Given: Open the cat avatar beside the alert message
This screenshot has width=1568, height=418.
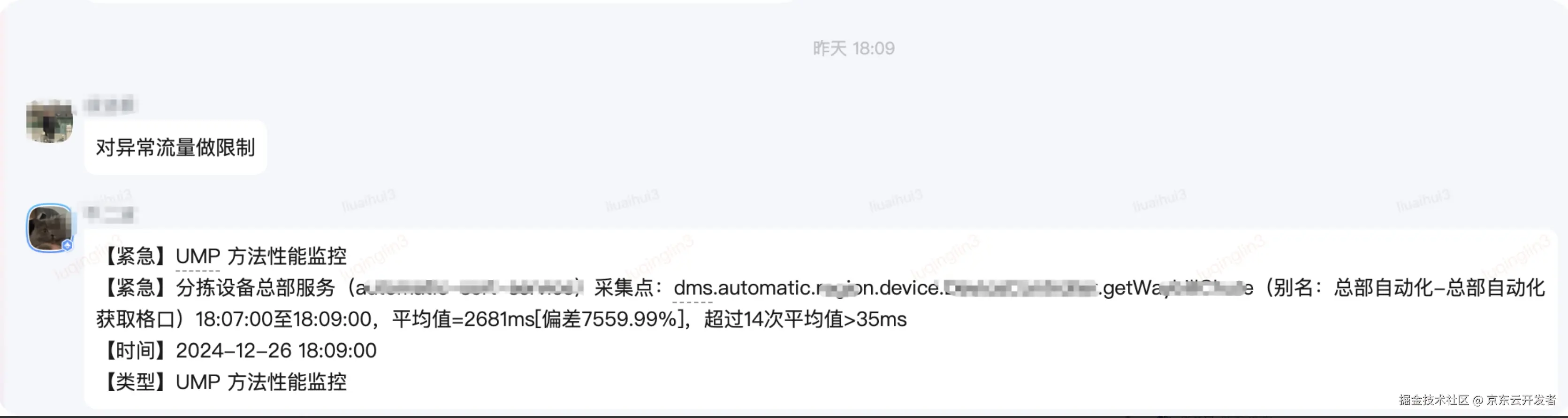Looking at the screenshot, I should tap(49, 228).
